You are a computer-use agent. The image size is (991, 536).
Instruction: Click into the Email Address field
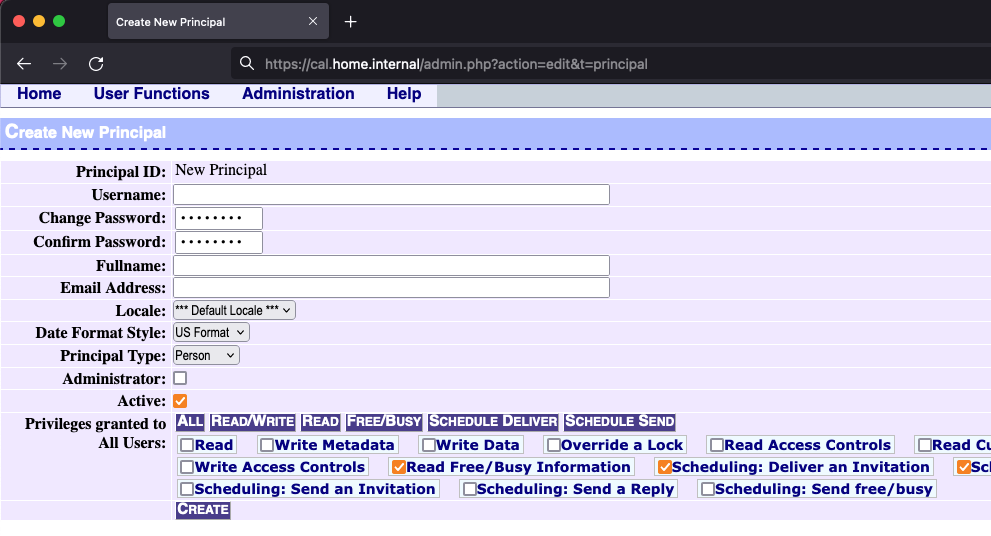(x=391, y=288)
